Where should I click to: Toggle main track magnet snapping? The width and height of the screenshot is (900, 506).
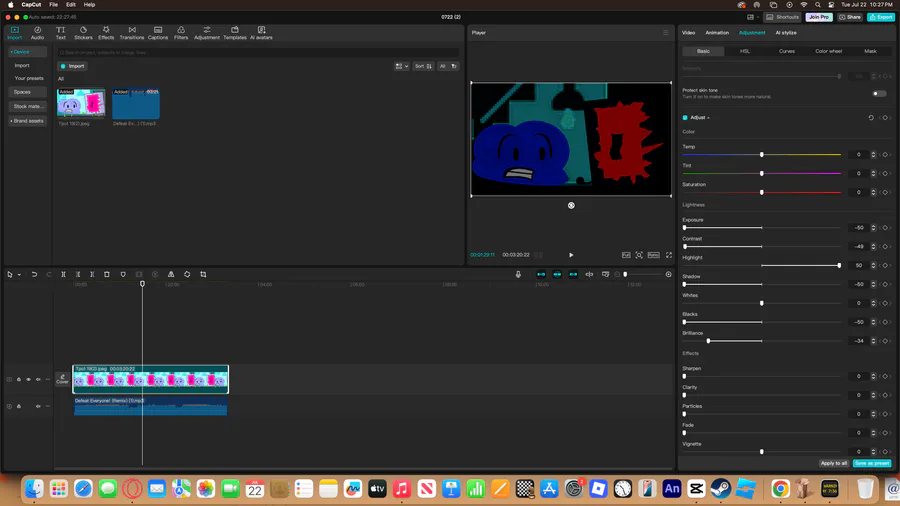tap(541, 274)
